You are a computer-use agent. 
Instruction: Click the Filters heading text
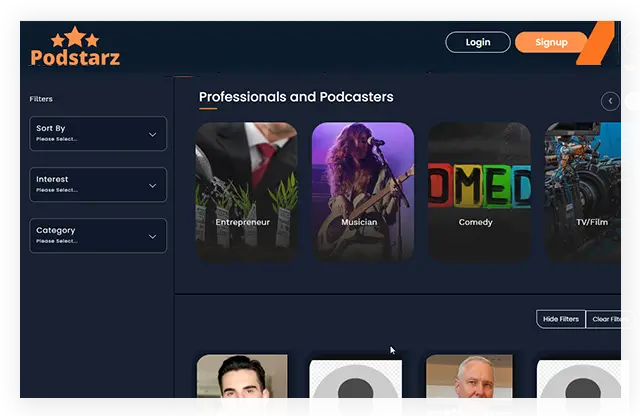(x=41, y=99)
